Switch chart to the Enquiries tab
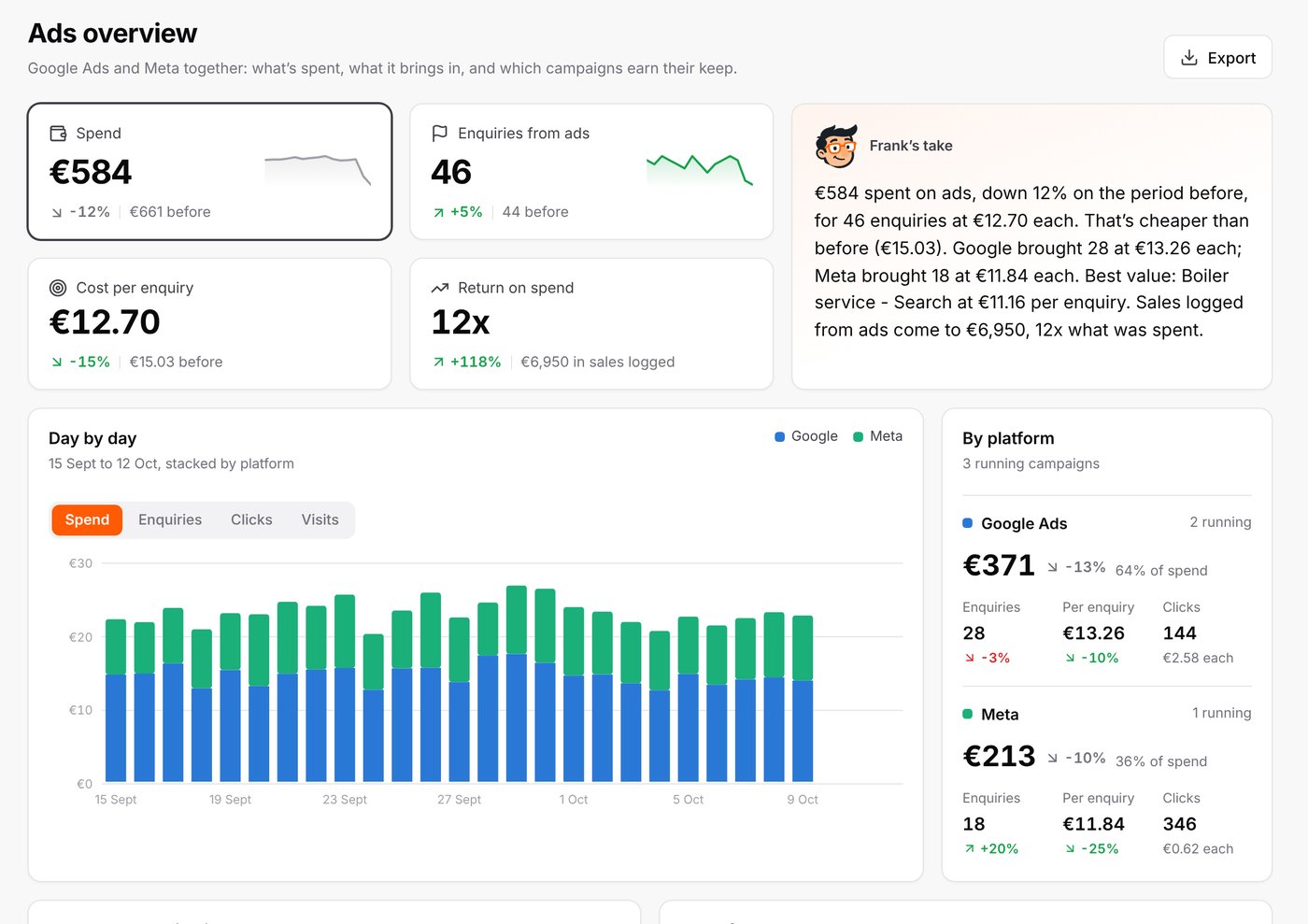The height and width of the screenshot is (924, 1308). click(170, 519)
